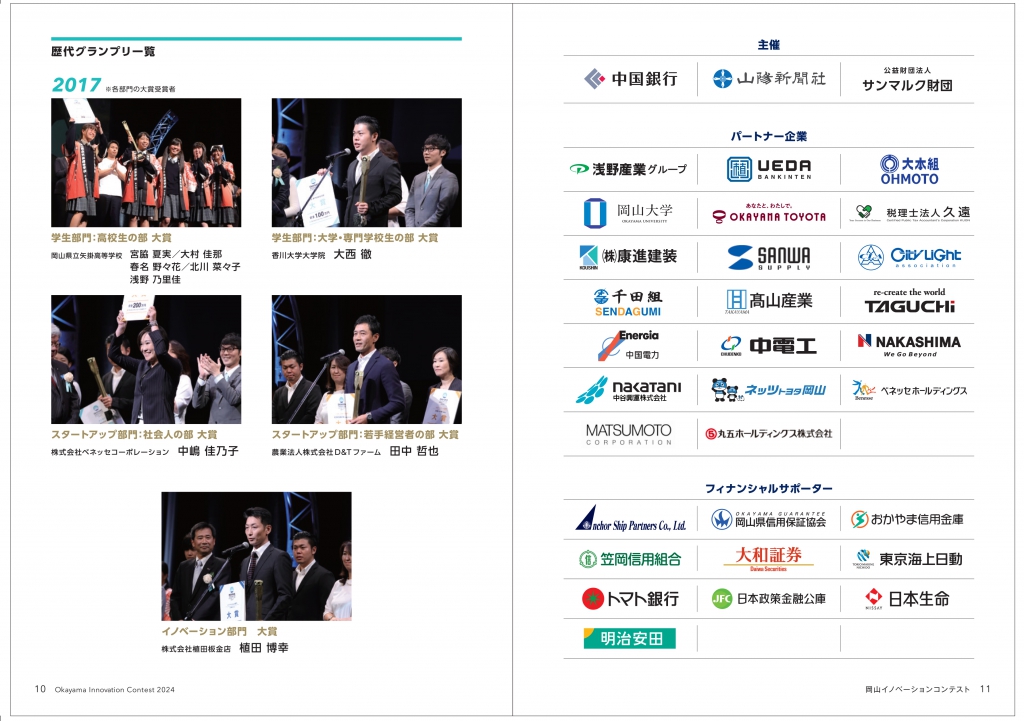Viewport: 1024px width, 721px height.
Task: Open the 高山産業 logo
Action: [769, 301]
